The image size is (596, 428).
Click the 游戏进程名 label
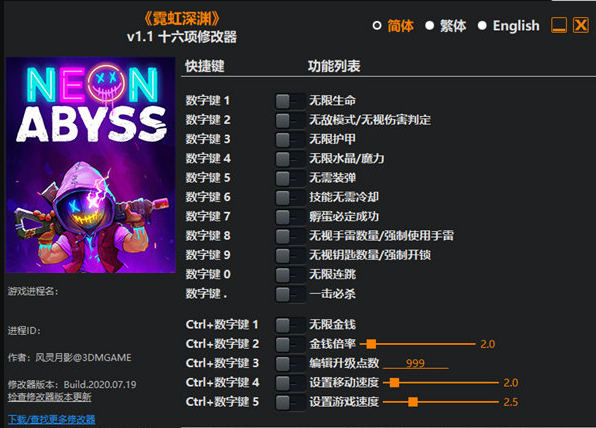pos(33,292)
